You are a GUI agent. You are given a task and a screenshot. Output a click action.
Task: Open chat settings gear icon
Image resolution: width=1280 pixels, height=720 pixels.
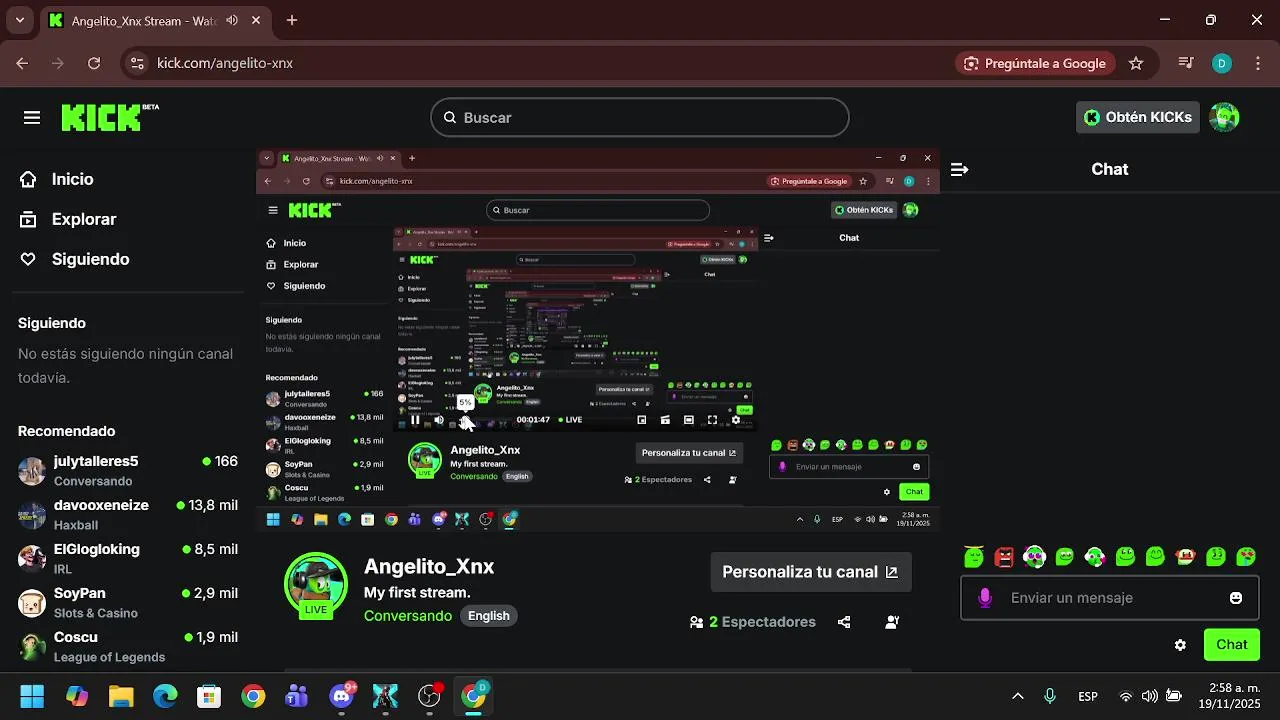[1180, 645]
